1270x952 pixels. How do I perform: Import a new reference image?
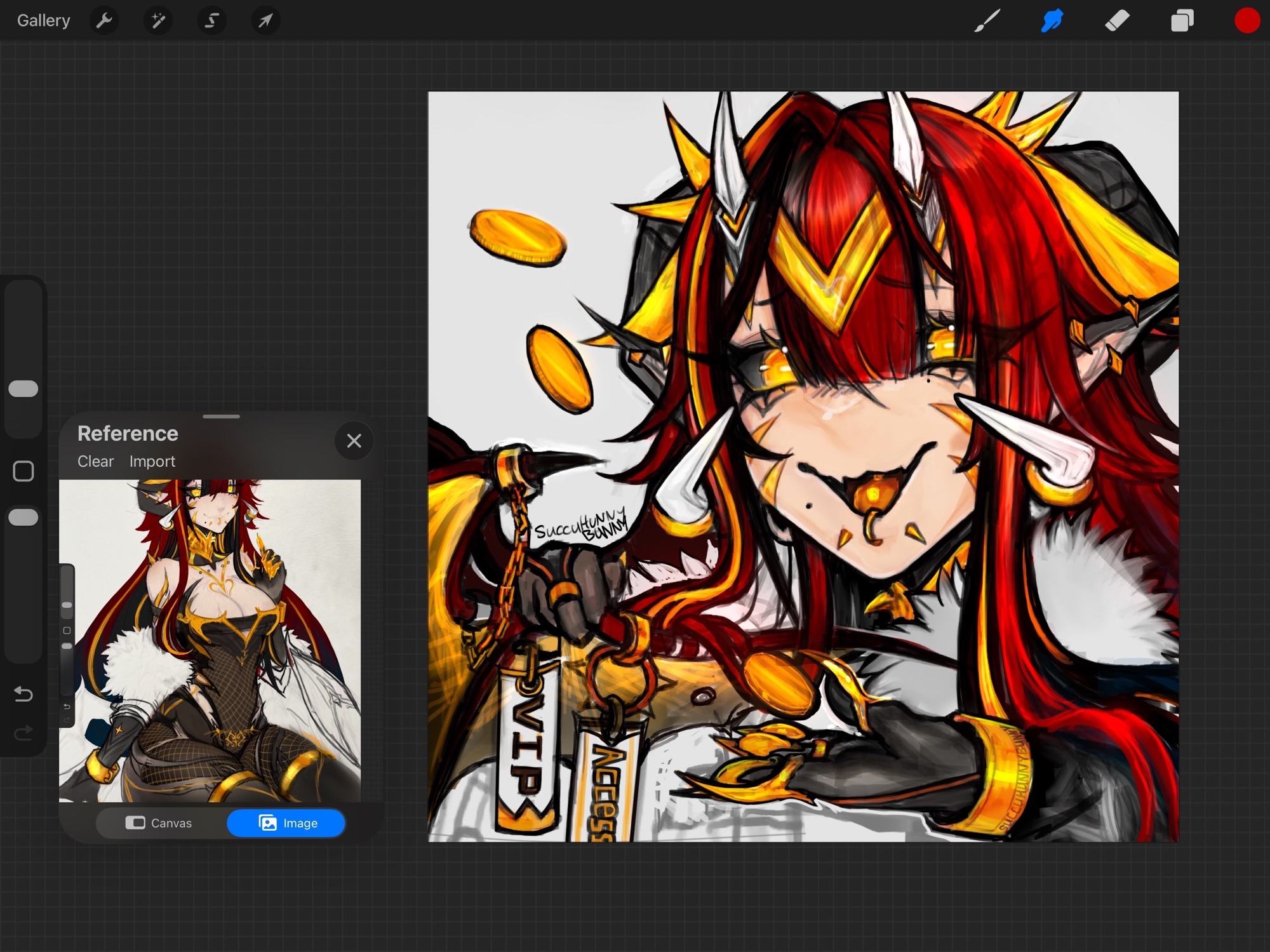click(152, 461)
